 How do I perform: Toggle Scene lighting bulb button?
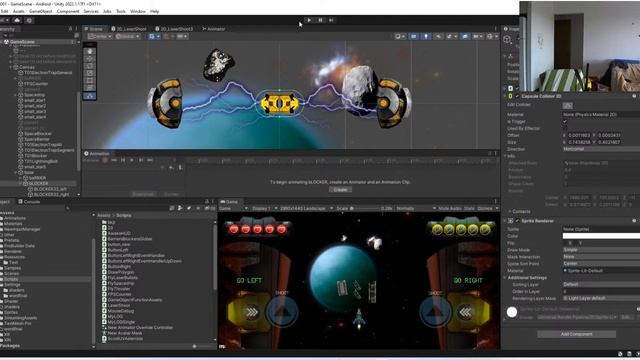(x=426, y=36)
